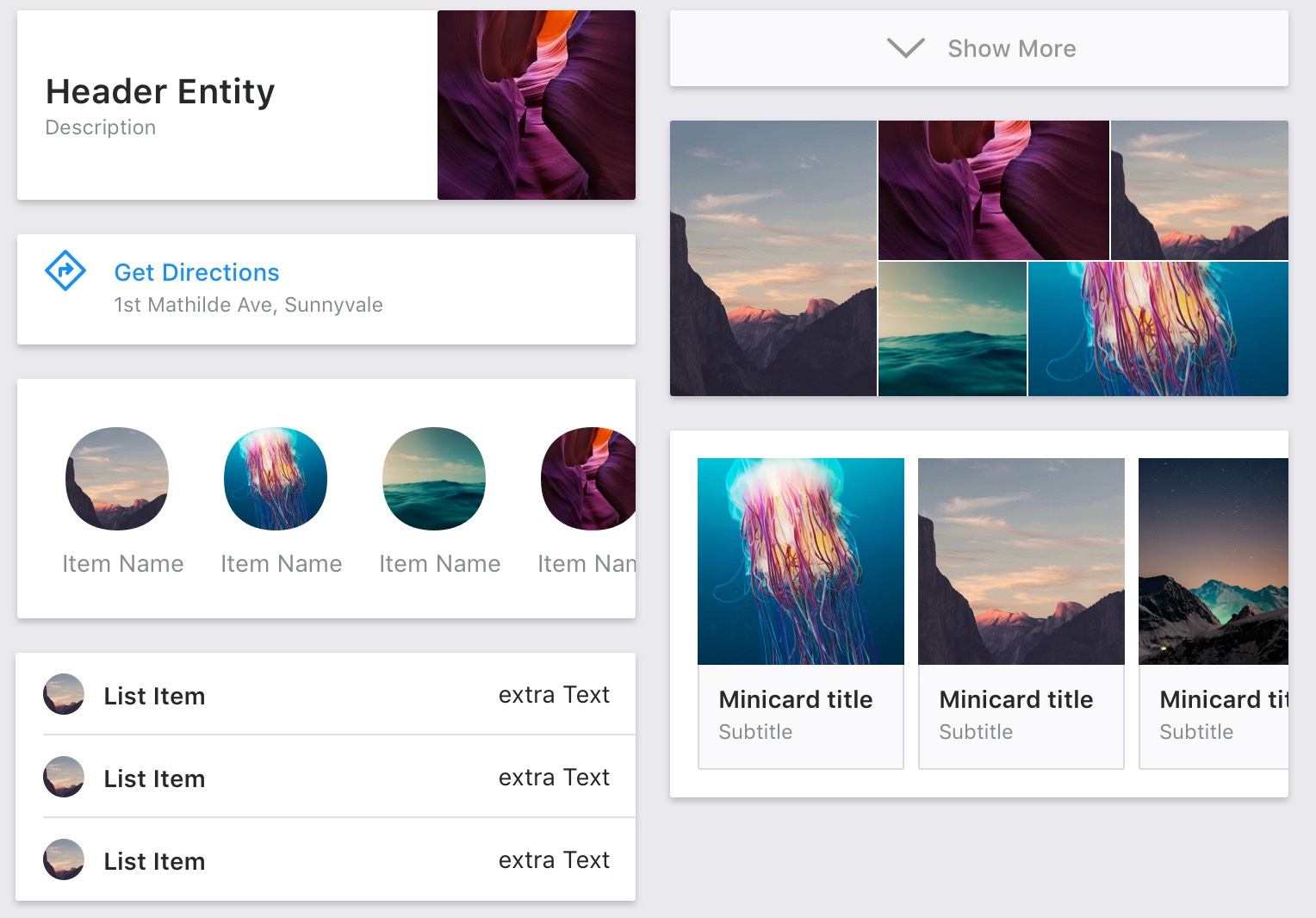Select the second Minicard title text
1316x918 pixels.
(1015, 700)
